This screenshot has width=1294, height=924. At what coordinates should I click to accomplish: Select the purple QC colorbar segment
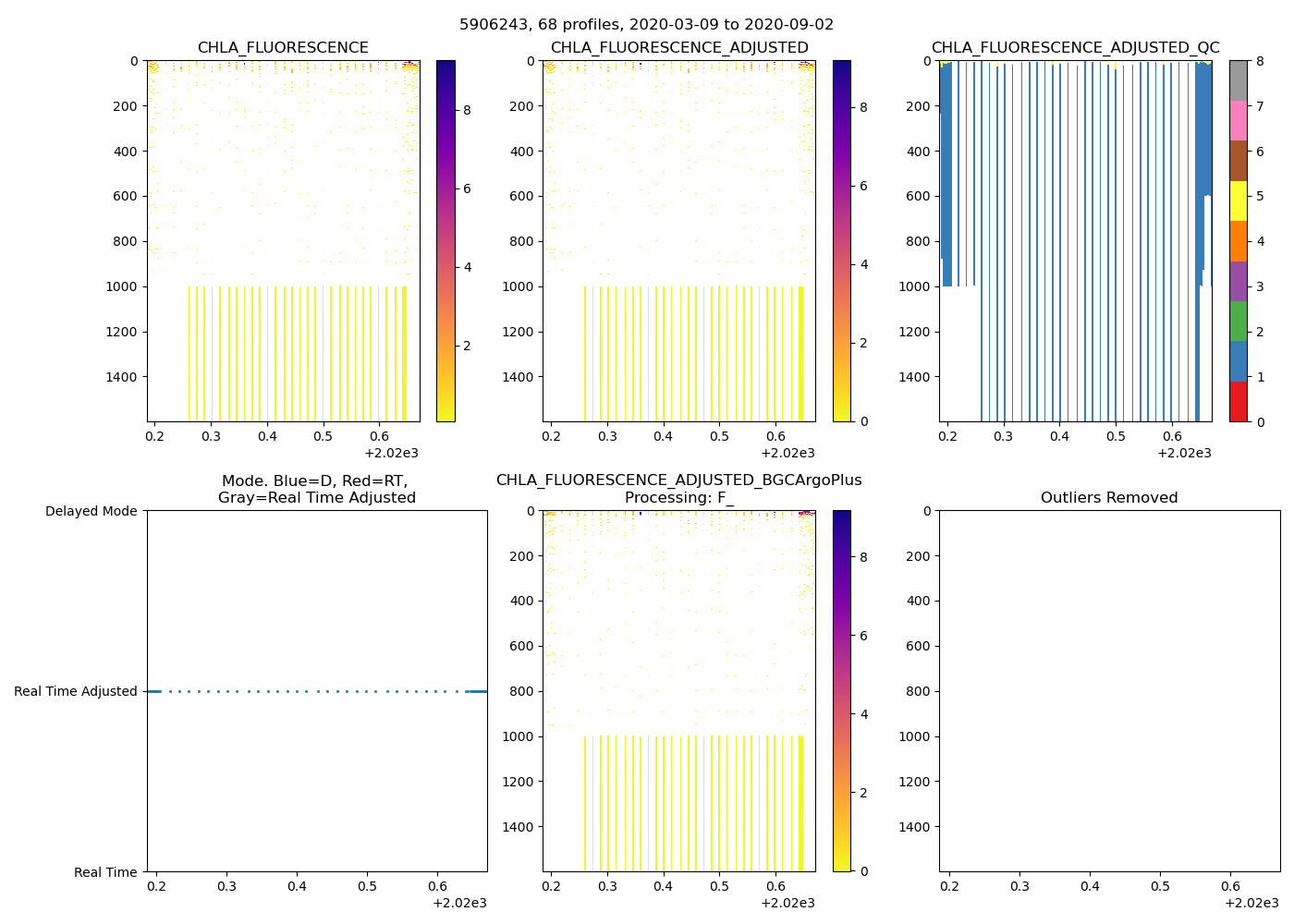pyautogui.click(x=1238, y=282)
